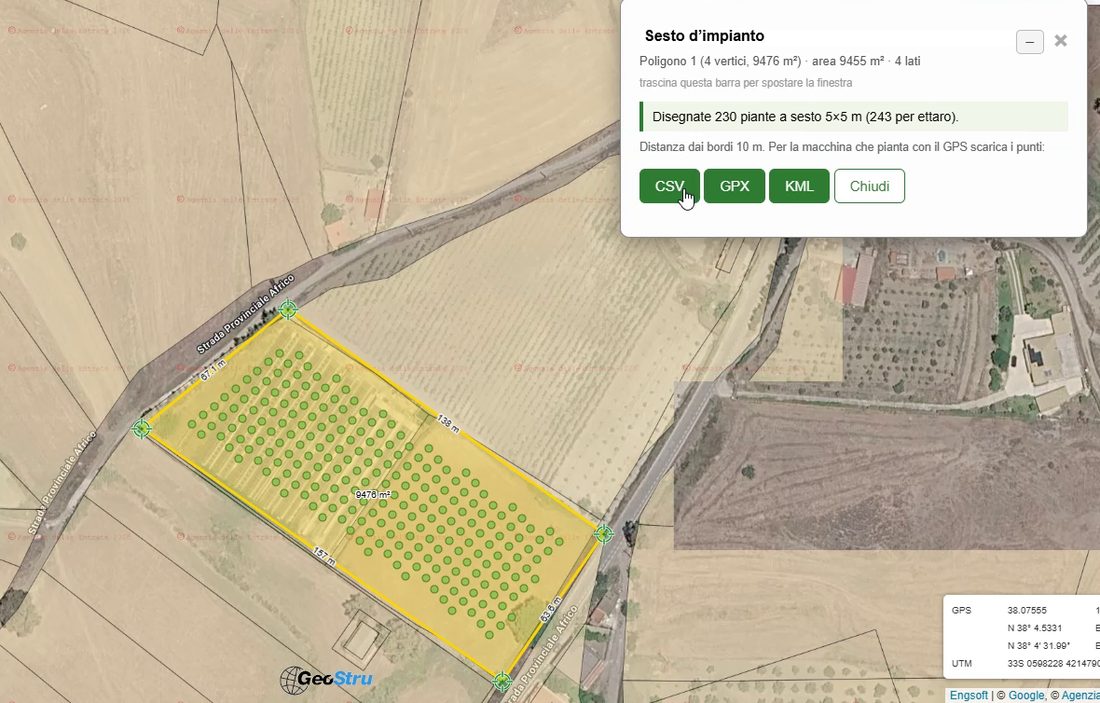Open the Google attribution link

[x=1026, y=695]
